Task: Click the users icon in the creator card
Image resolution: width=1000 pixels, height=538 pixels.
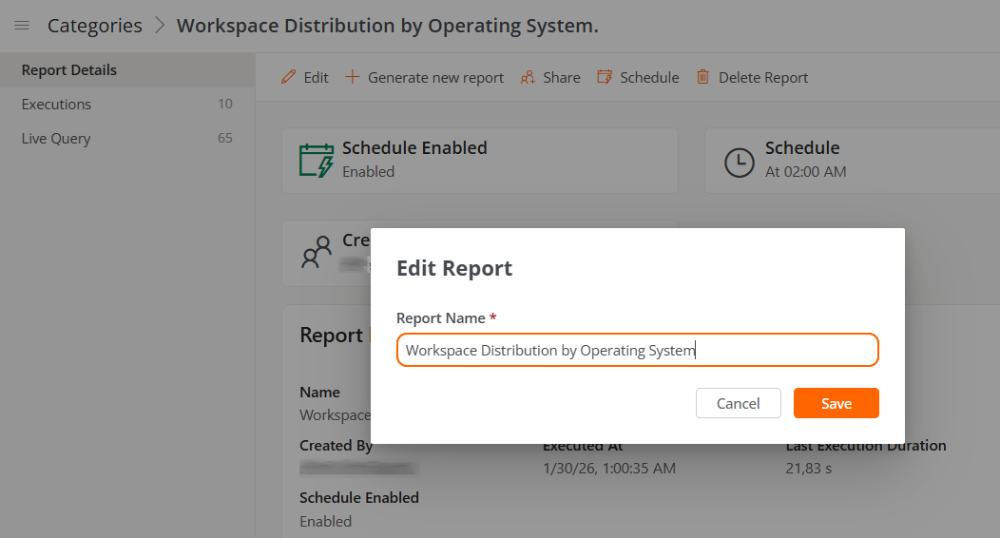Action: click(x=316, y=252)
